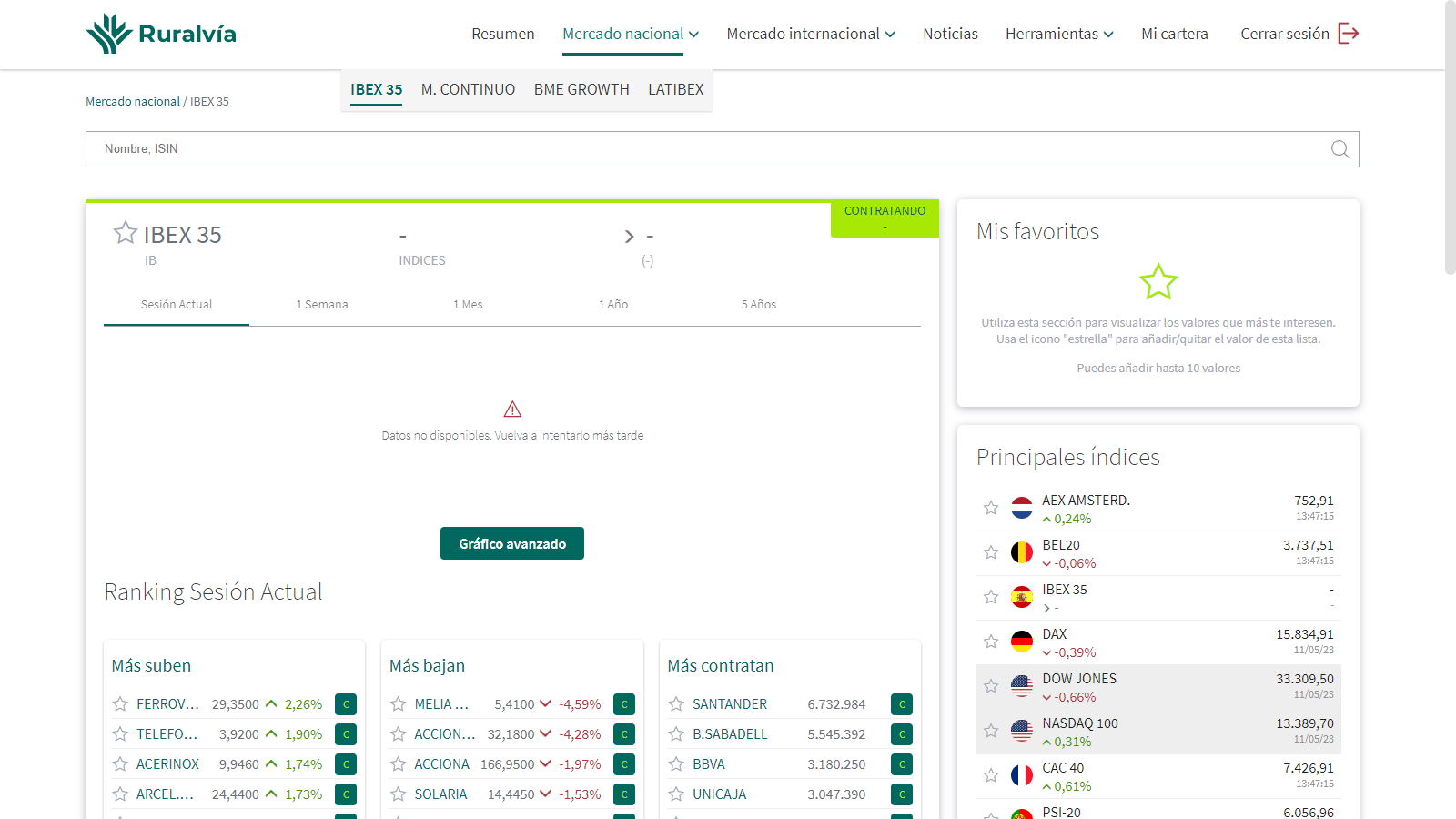Image resolution: width=1456 pixels, height=819 pixels.
Task: Click Netherlands flag for AEX
Action: (1022, 508)
